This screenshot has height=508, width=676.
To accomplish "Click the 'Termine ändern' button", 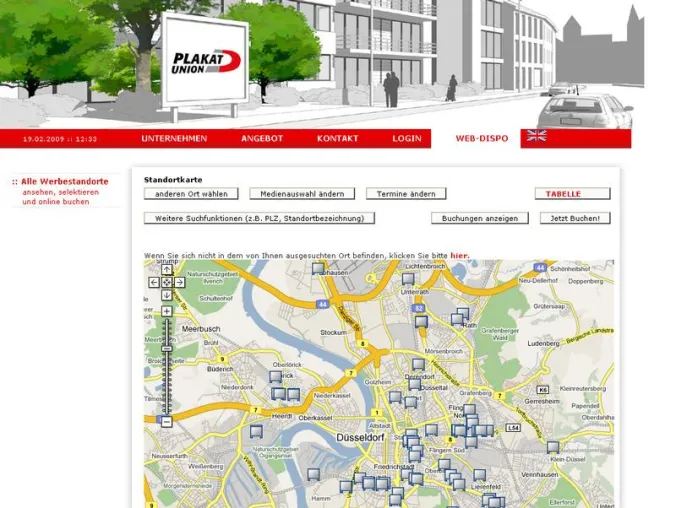I will (406, 194).
